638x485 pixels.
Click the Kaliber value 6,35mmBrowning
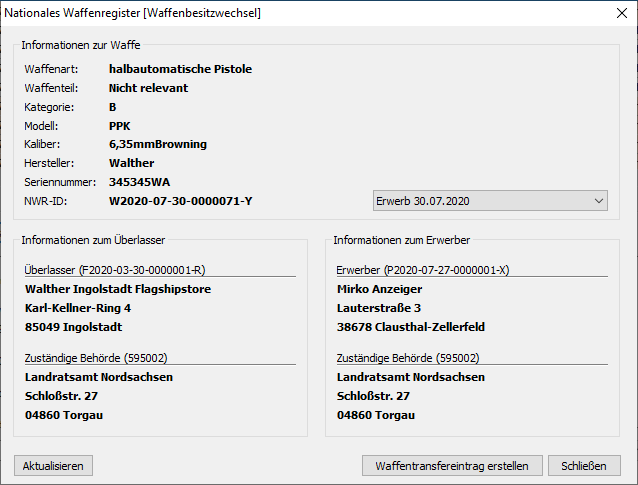point(157,144)
